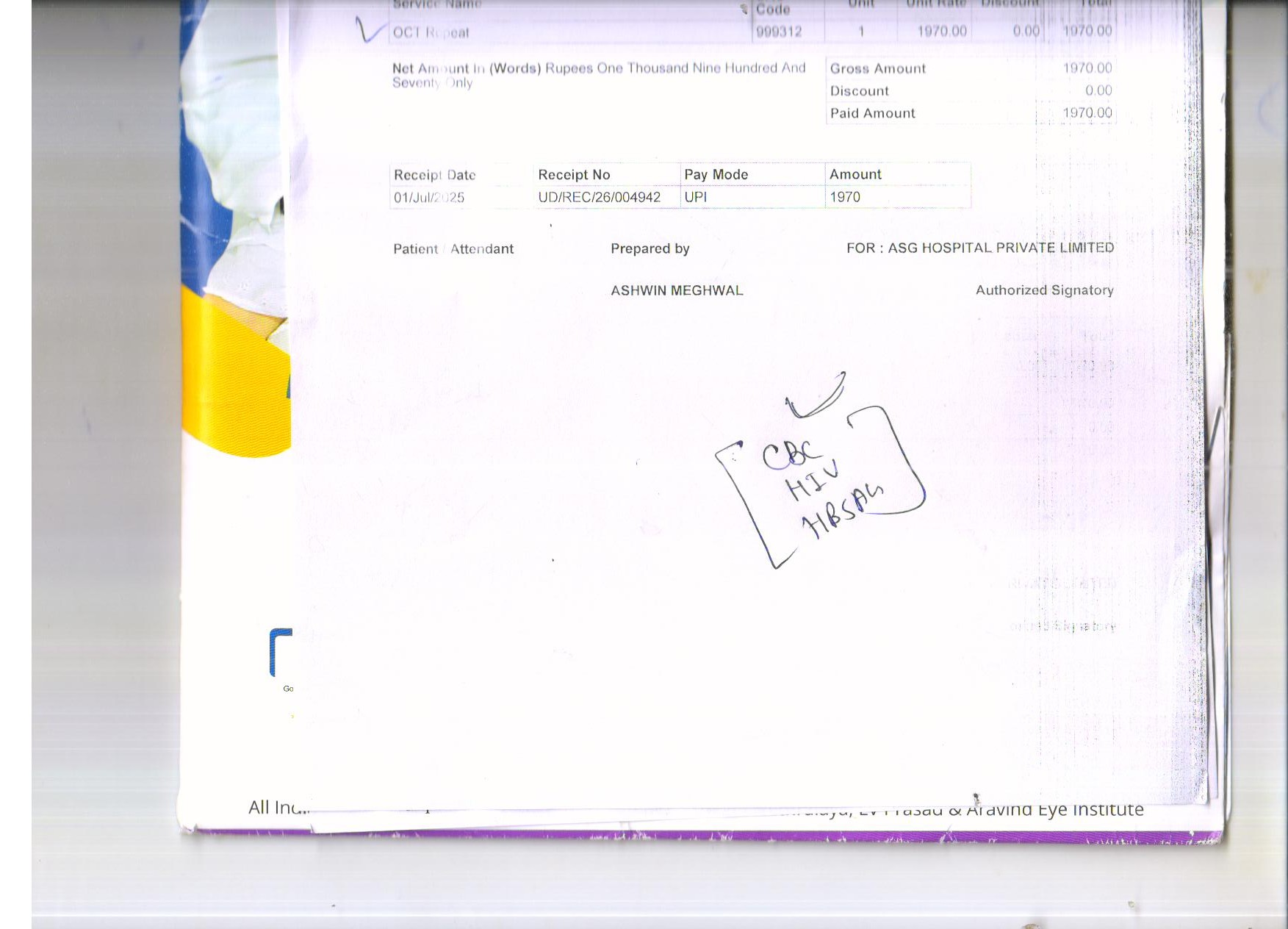The height and width of the screenshot is (929, 1288).
Task: Click the Paid Amount value 1970.00
Action: (x=1087, y=113)
